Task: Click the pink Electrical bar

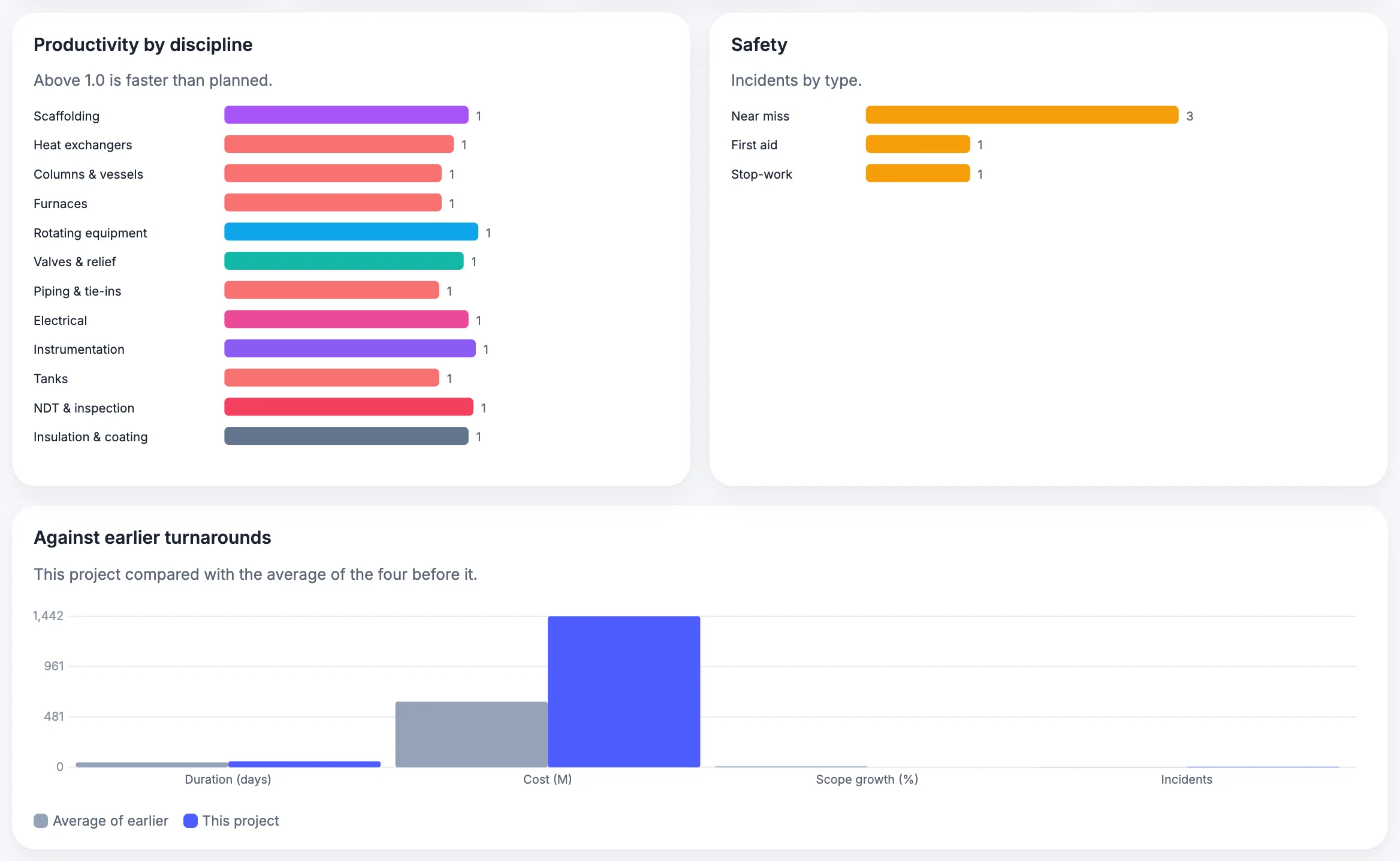Action: [x=346, y=319]
